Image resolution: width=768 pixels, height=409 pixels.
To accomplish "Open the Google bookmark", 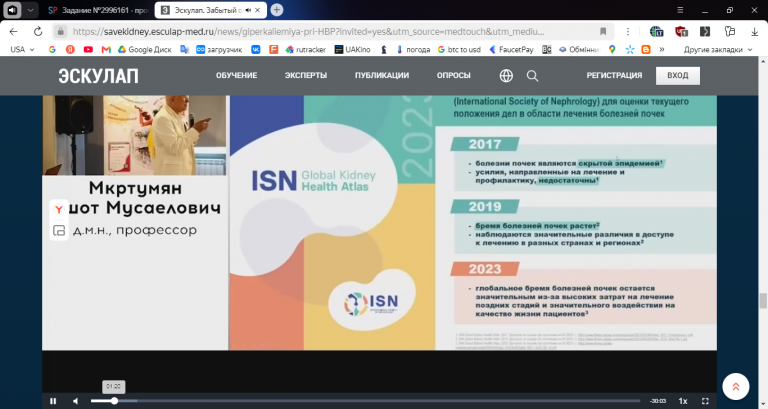I will tap(52, 49).
